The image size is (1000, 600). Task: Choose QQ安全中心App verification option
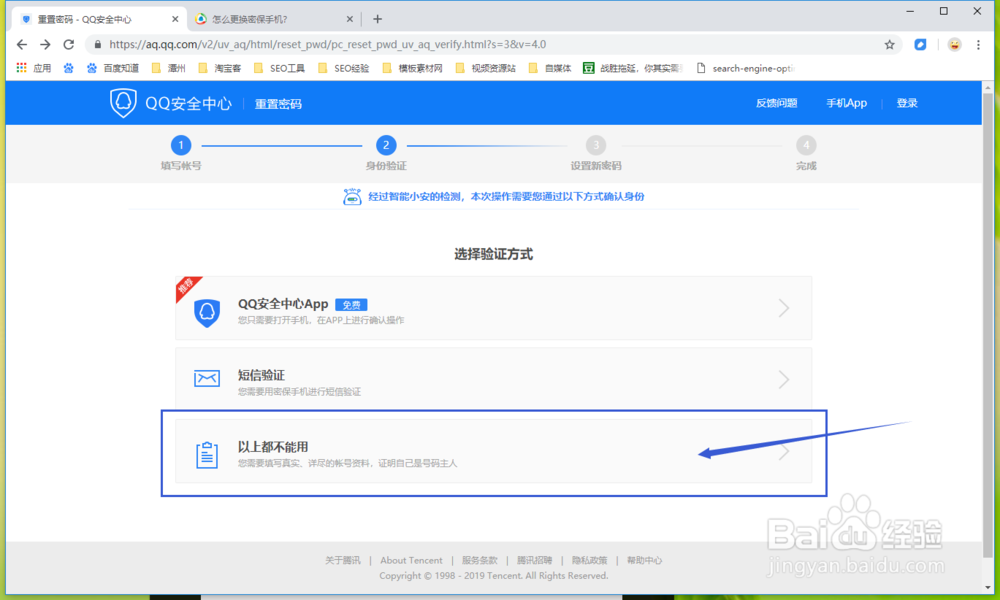tap(494, 308)
